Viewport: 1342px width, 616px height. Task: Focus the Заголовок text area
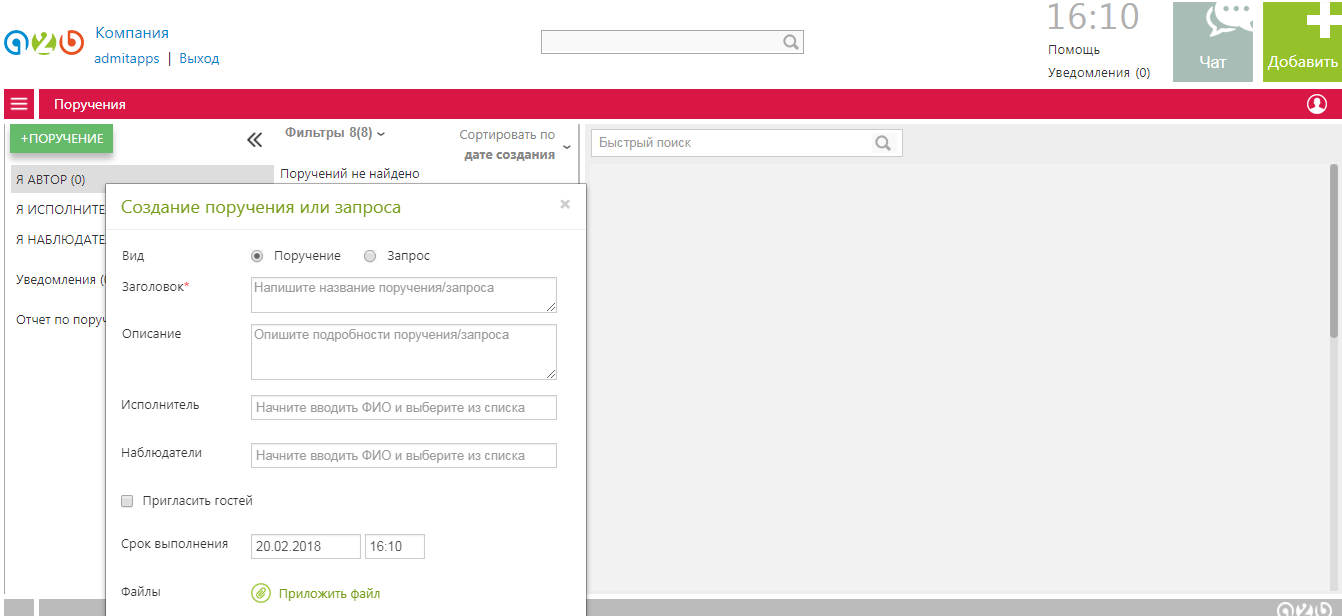pos(404,295)
